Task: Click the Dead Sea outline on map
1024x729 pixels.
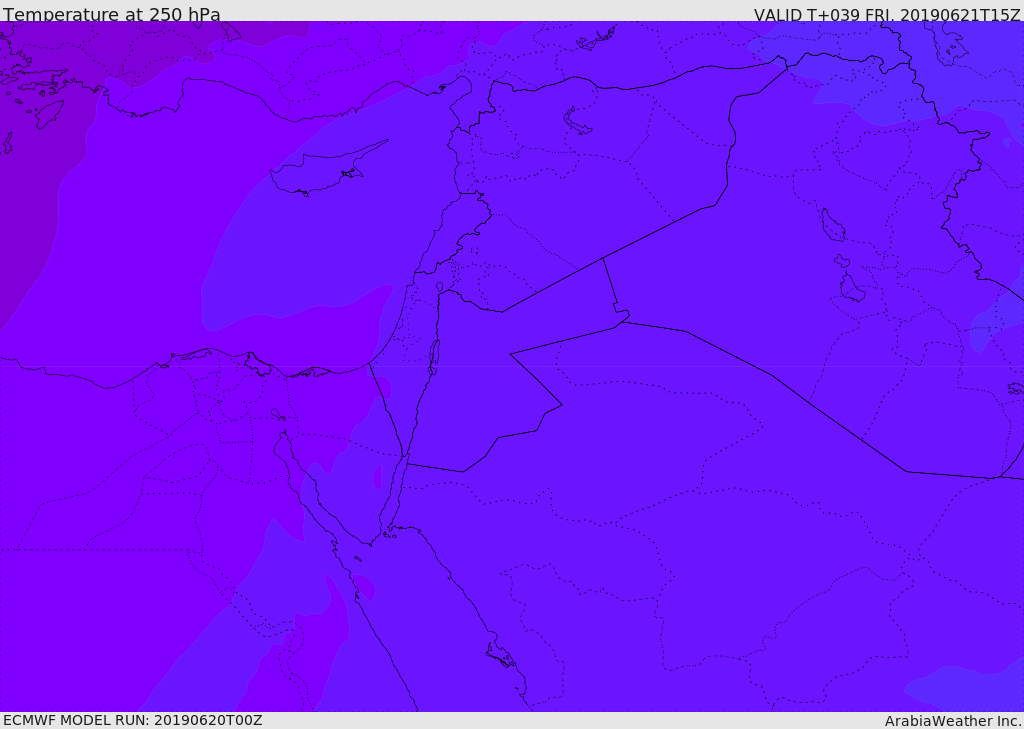Action: tap(433, 357)
